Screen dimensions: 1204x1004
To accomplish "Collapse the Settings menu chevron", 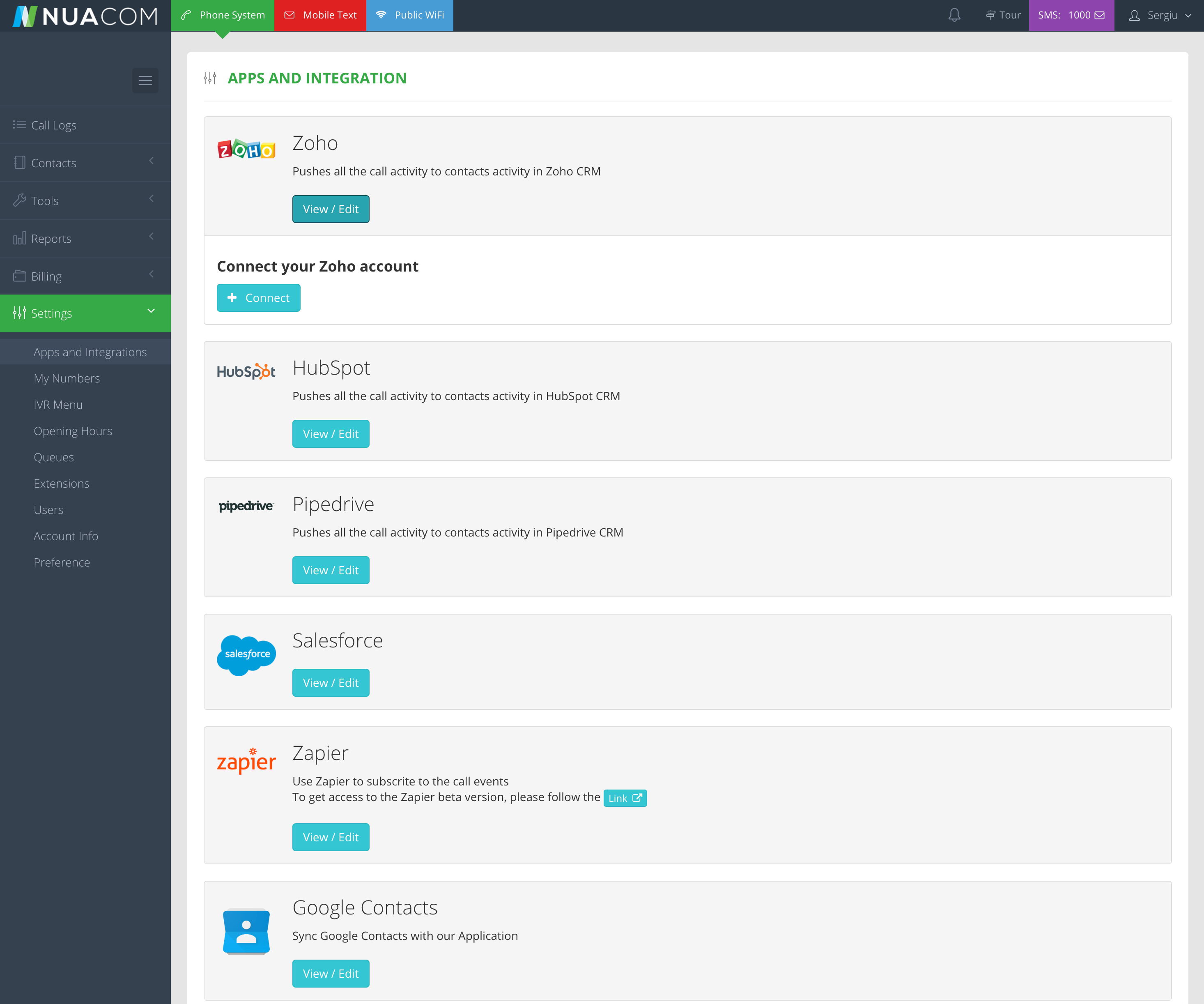I will [152, 311].
